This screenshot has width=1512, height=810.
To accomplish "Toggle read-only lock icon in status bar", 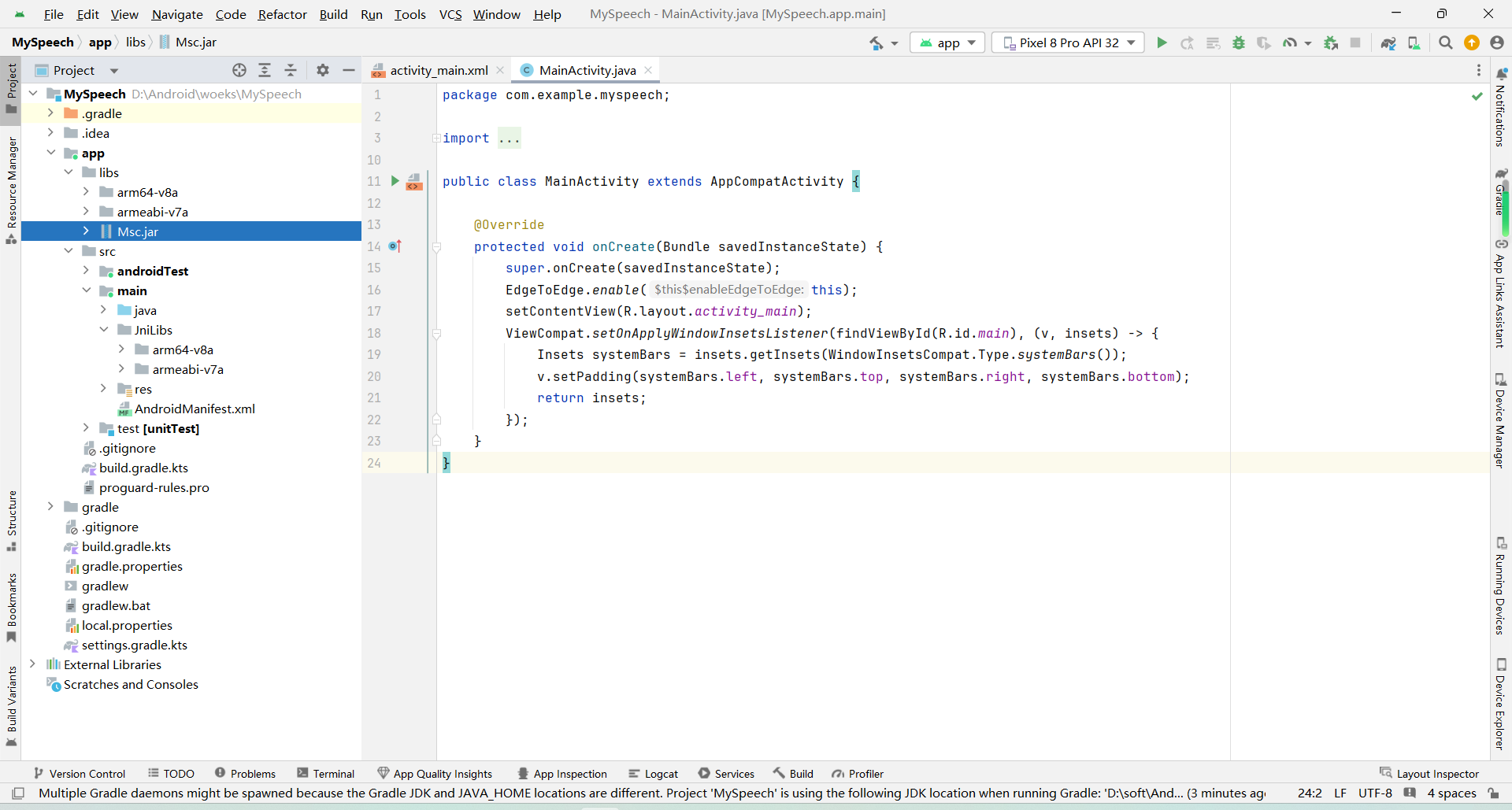I will coord(1493,793).
